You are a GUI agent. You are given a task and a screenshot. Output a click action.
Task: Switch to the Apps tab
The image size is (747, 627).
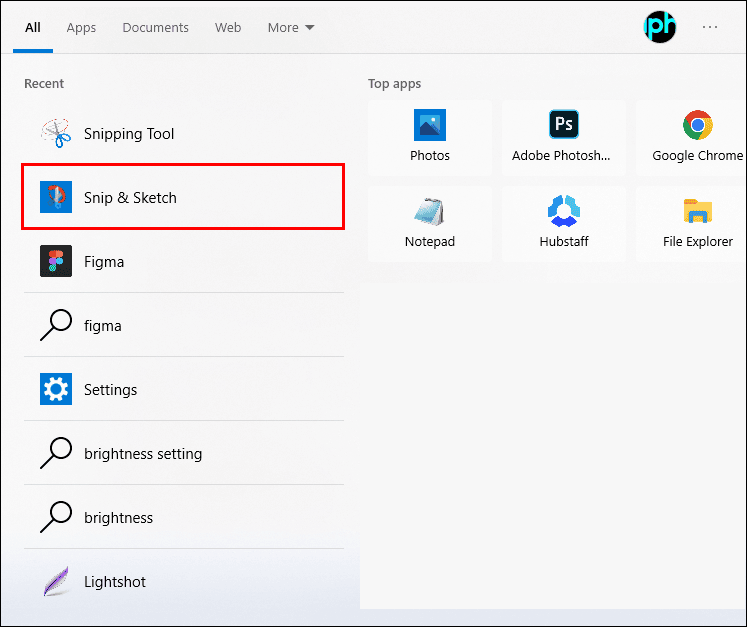81,28
